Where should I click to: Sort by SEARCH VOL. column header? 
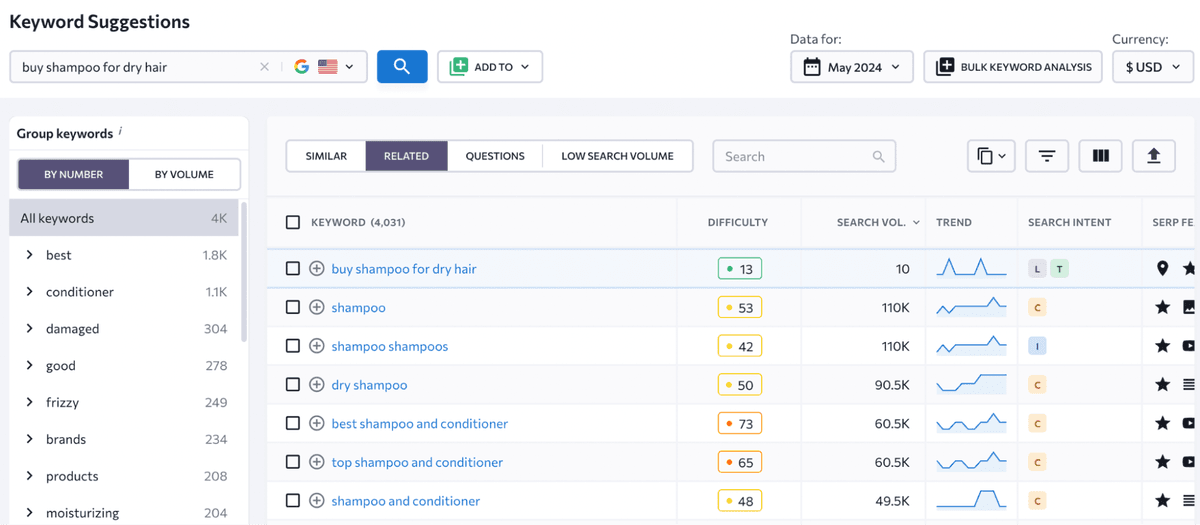pyautogui.click(x=877, y=222)
